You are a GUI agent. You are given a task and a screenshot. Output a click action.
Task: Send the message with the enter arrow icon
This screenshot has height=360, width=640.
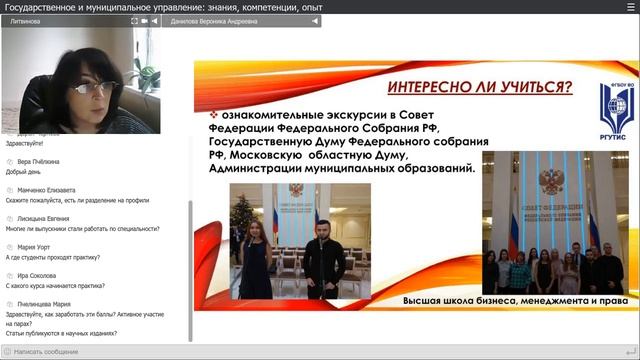(631, 351)
